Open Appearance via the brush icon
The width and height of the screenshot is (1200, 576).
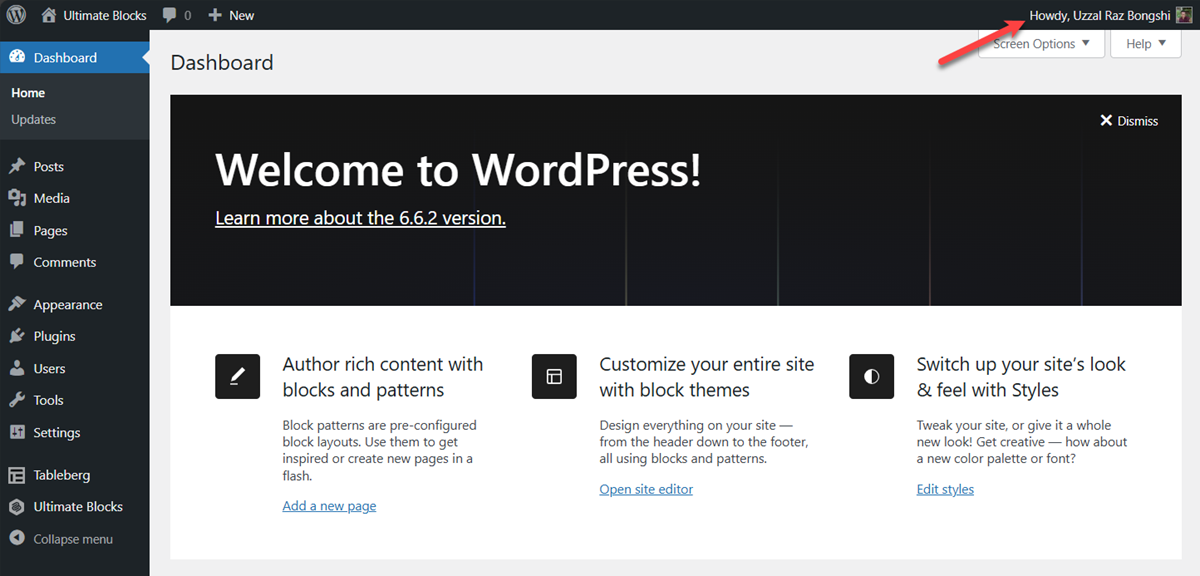(20, 304)
